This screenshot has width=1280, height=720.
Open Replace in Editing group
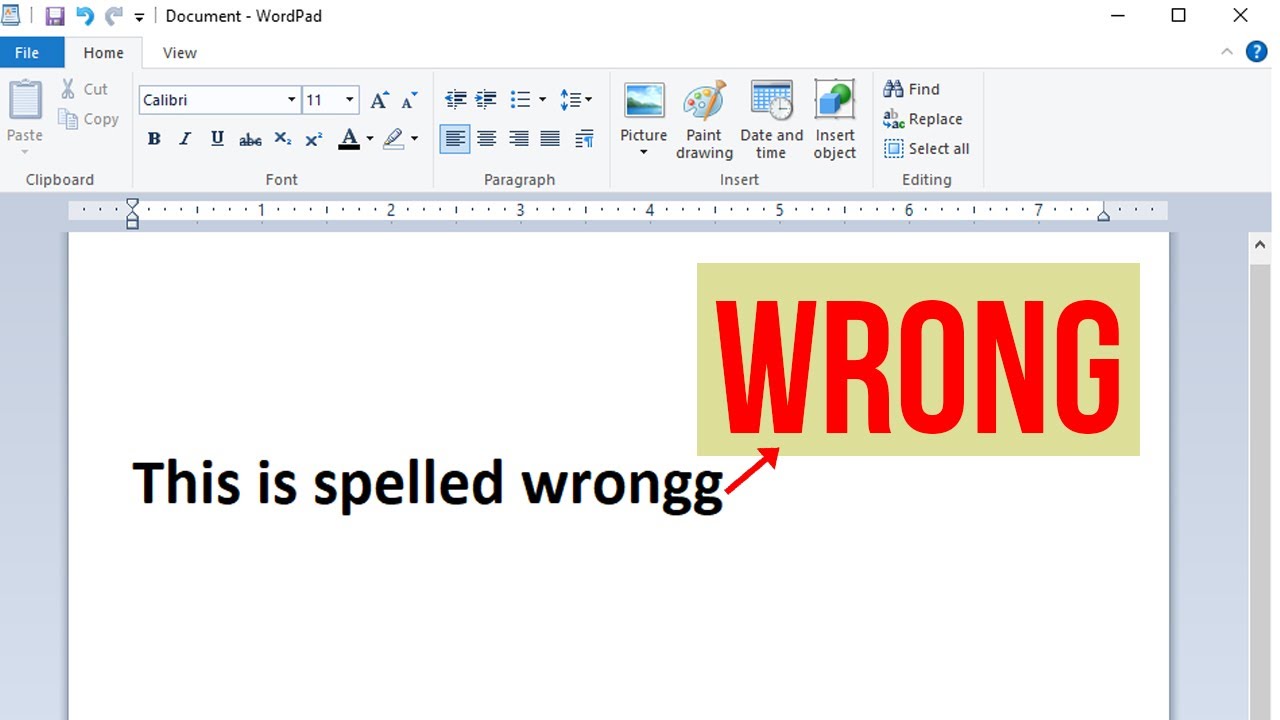(923, 119)
